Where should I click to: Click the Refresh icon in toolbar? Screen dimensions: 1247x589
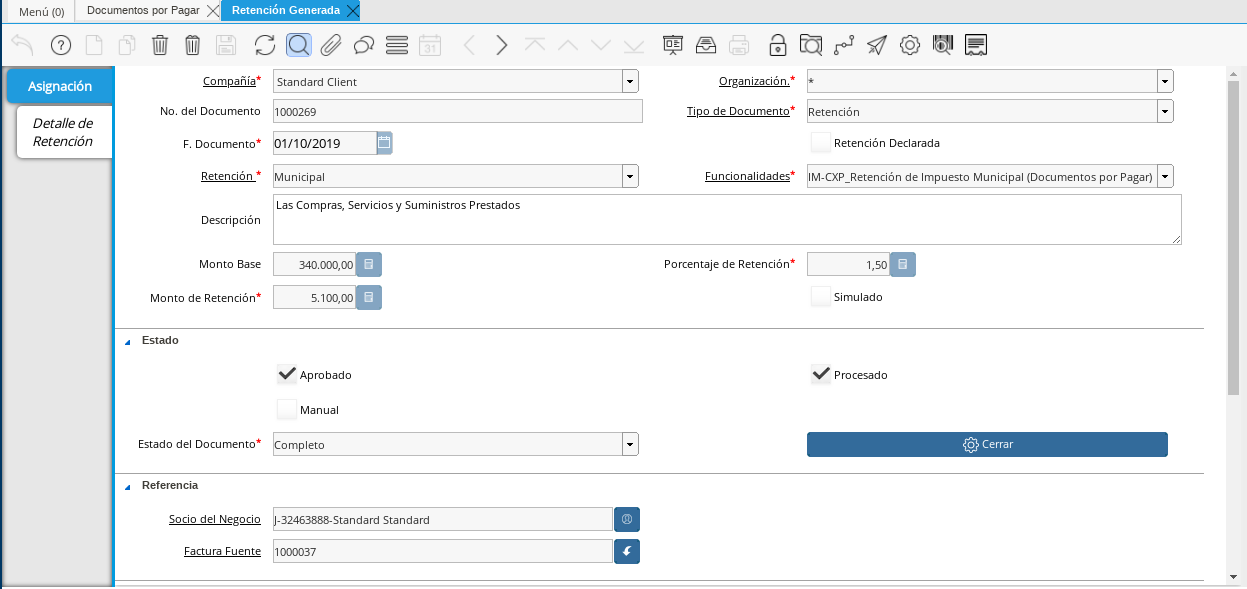(264, 45)
